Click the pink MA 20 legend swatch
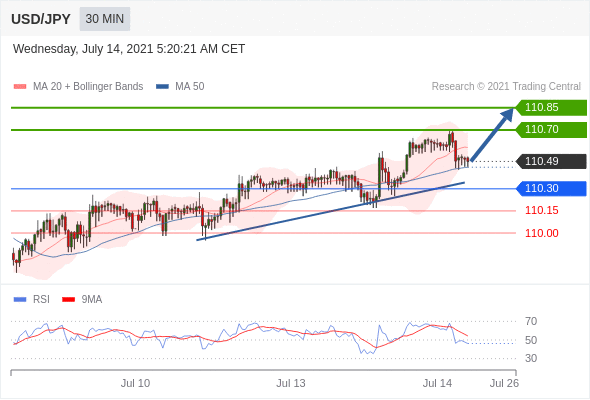The width and height of the screenshot is (590, 400). pyautogui.click(x=20, y=87)
